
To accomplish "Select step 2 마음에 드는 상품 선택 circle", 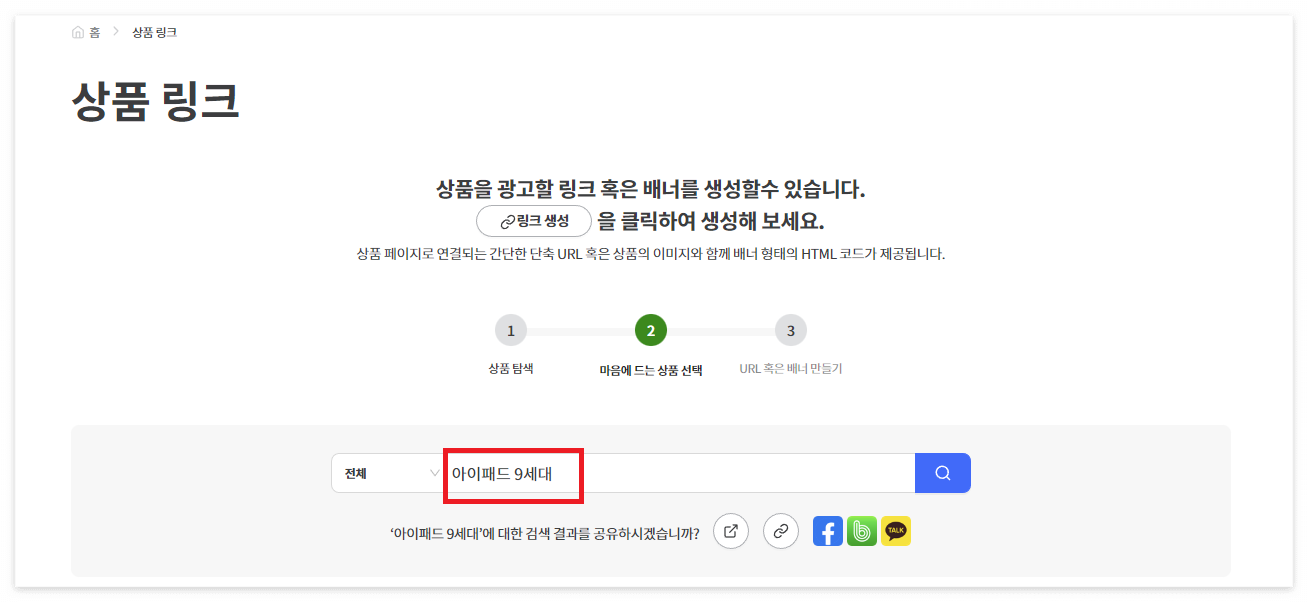I will pos(651,330).
